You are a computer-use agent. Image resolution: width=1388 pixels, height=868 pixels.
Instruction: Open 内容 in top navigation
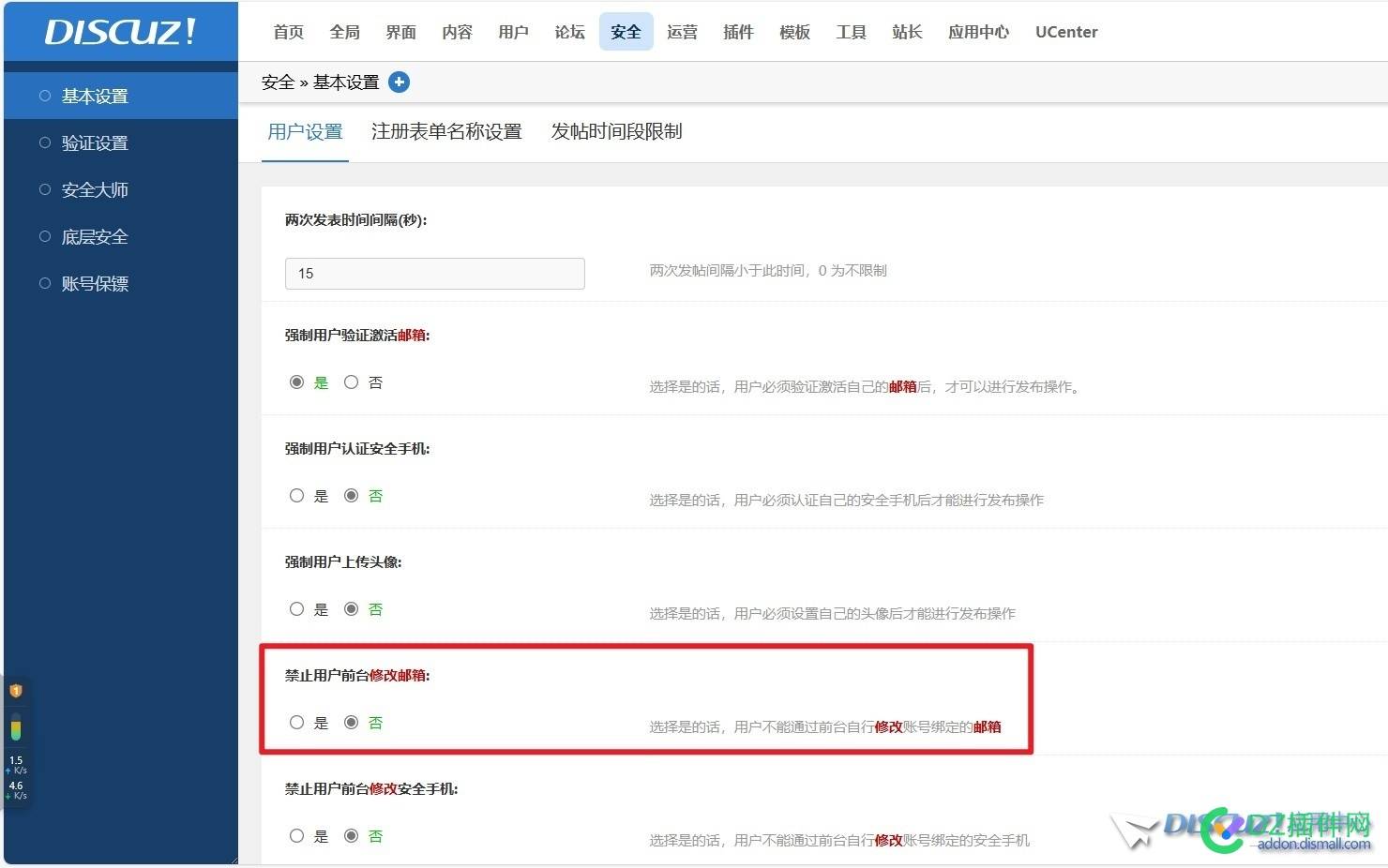click(458, 32)
